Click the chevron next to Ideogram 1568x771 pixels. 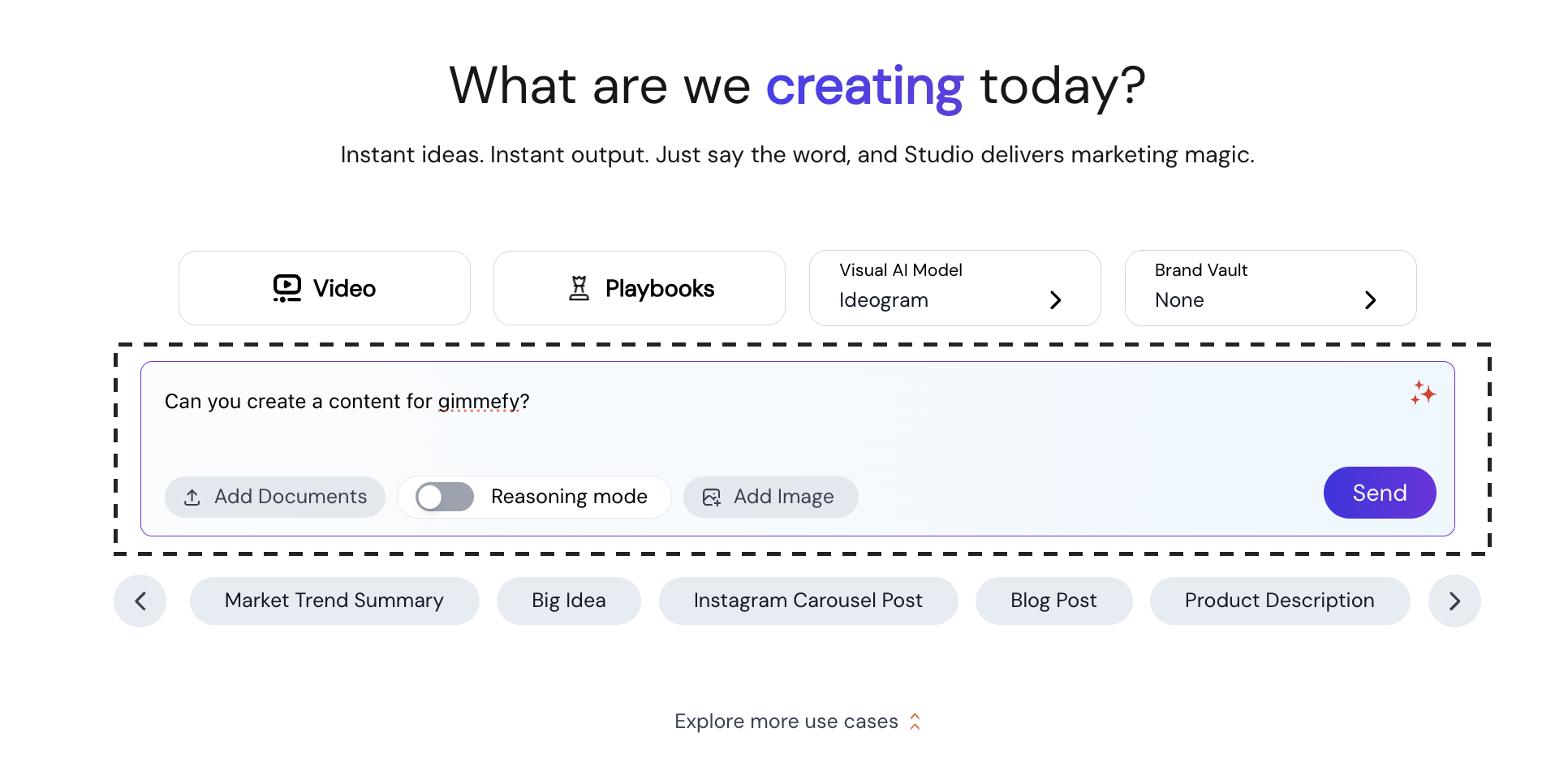[1055, 300]
